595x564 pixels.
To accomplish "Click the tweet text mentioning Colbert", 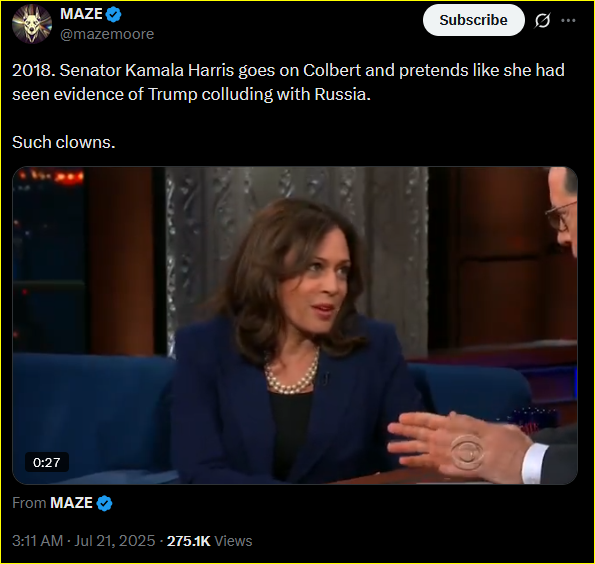I will [288, 82].
